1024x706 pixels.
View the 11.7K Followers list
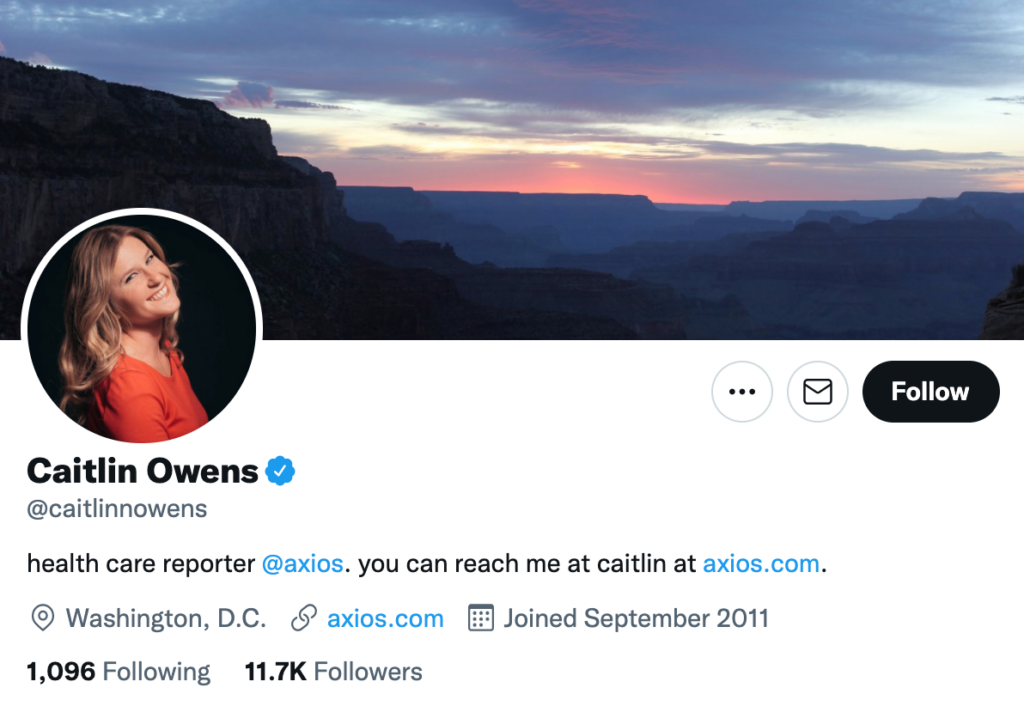(x=333, y=672)
